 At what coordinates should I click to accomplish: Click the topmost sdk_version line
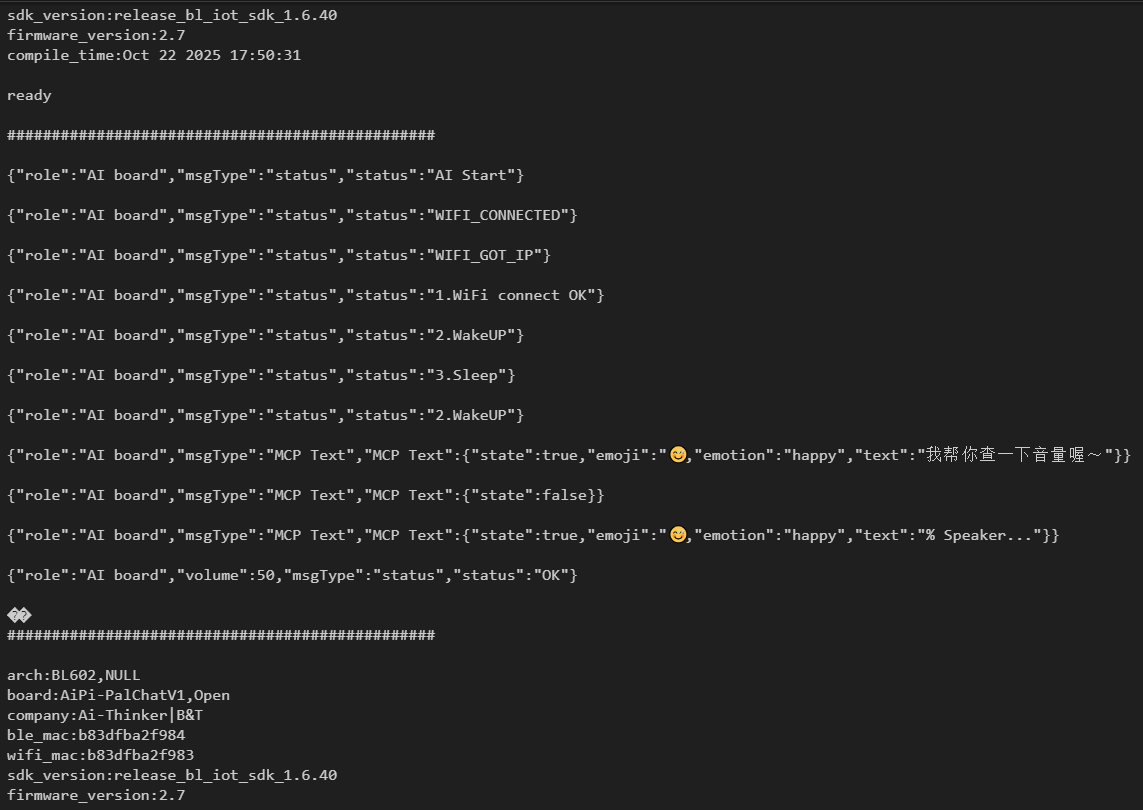pyautogui.click(x=172, y=15)
